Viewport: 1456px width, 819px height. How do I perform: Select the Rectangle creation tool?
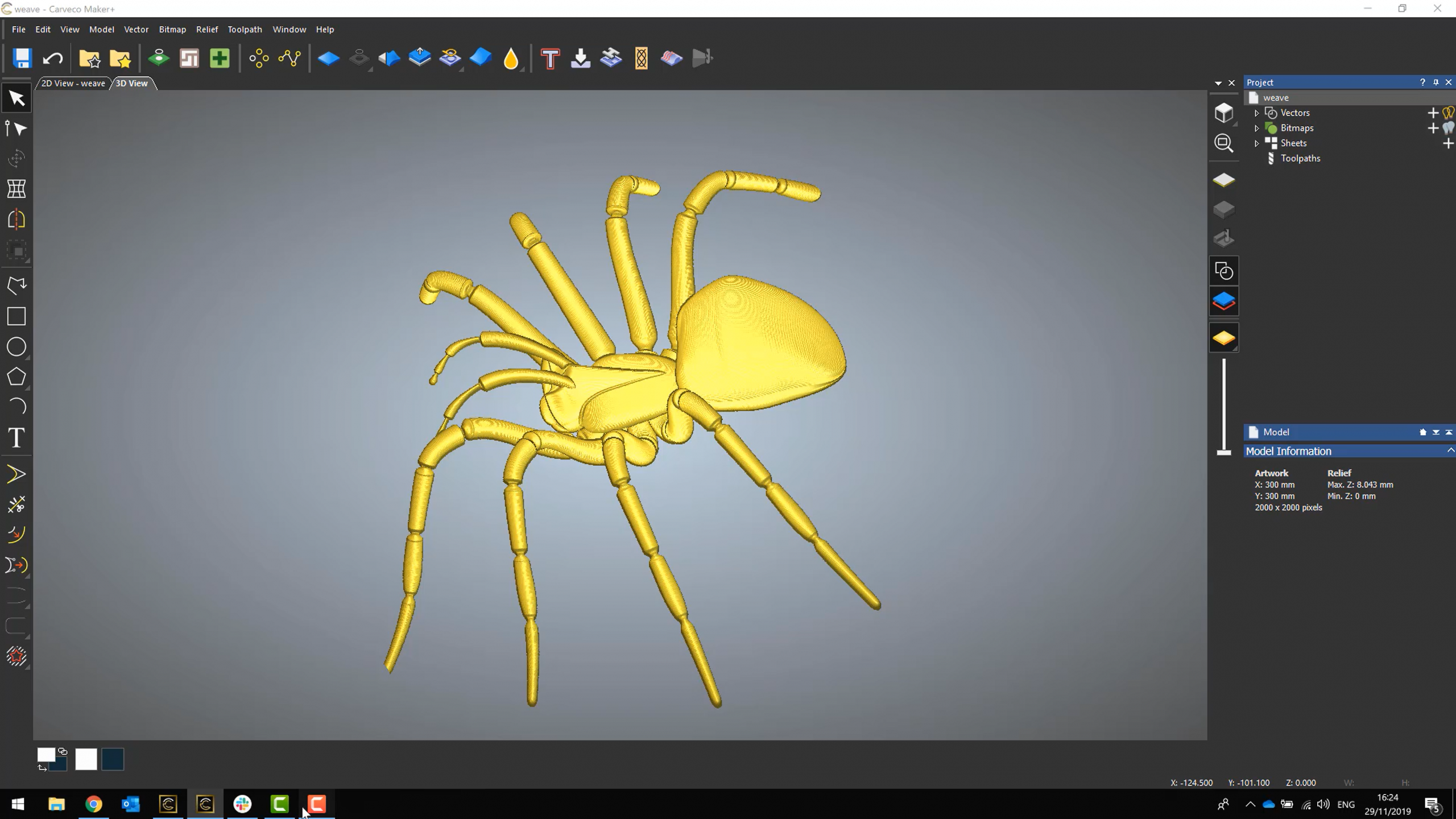pyautogui.click(x=16, y=316)
